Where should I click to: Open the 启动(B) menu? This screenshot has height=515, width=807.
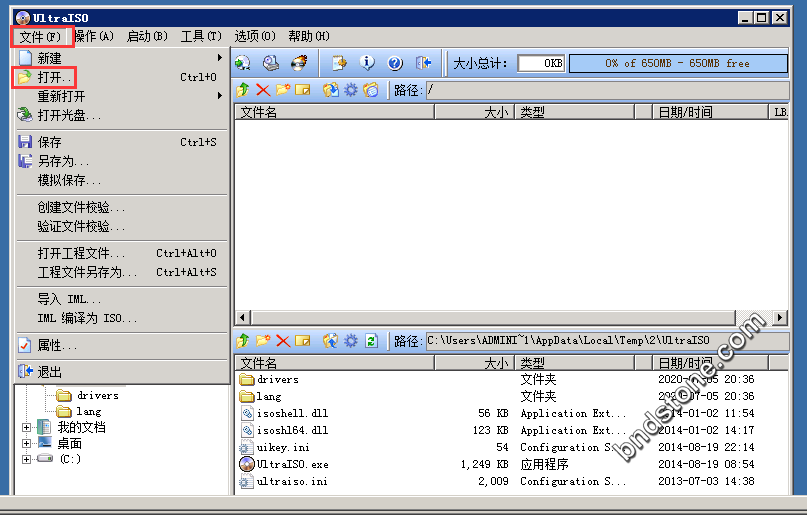pyautogui.click(x=147, y=36)
